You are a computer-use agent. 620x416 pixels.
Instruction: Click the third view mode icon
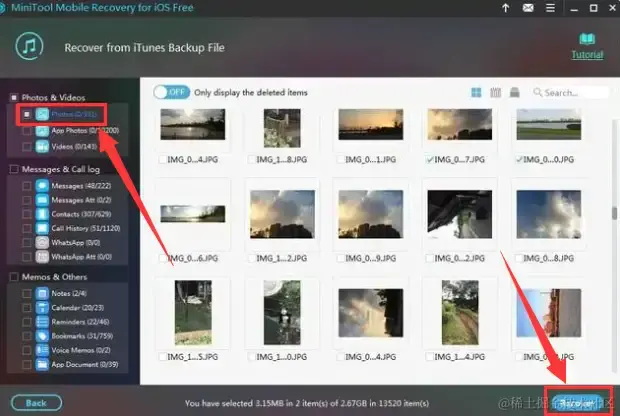pos(514,93)
